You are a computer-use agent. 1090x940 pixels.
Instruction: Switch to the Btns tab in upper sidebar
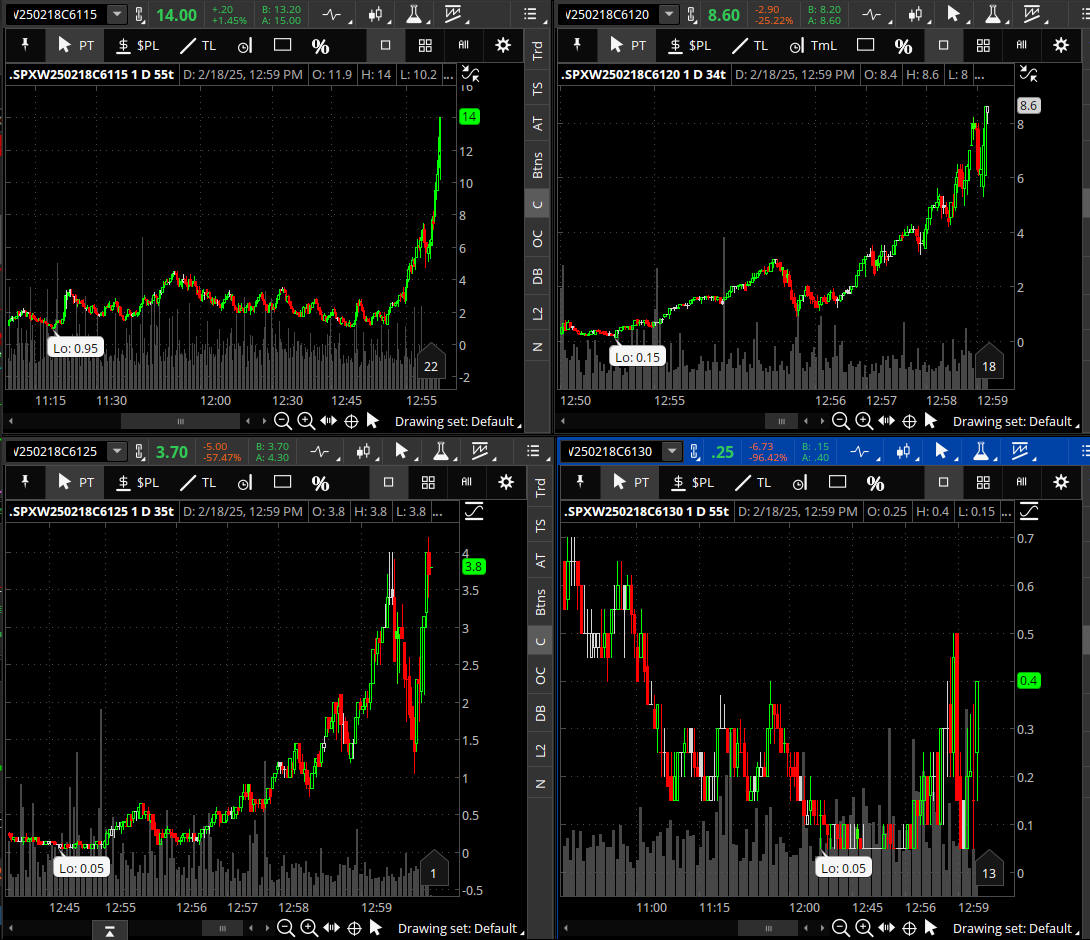click(537, 165)
